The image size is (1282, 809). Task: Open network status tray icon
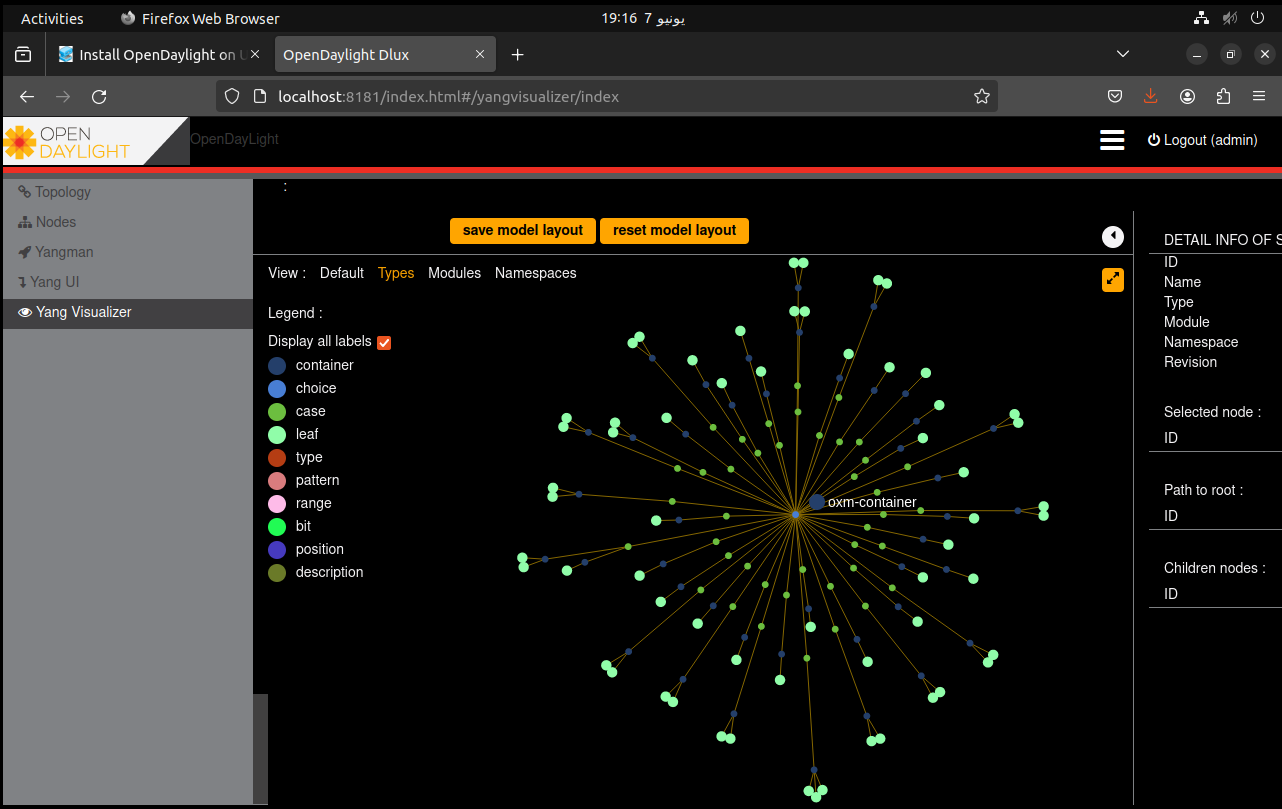tap(1202, 18)
